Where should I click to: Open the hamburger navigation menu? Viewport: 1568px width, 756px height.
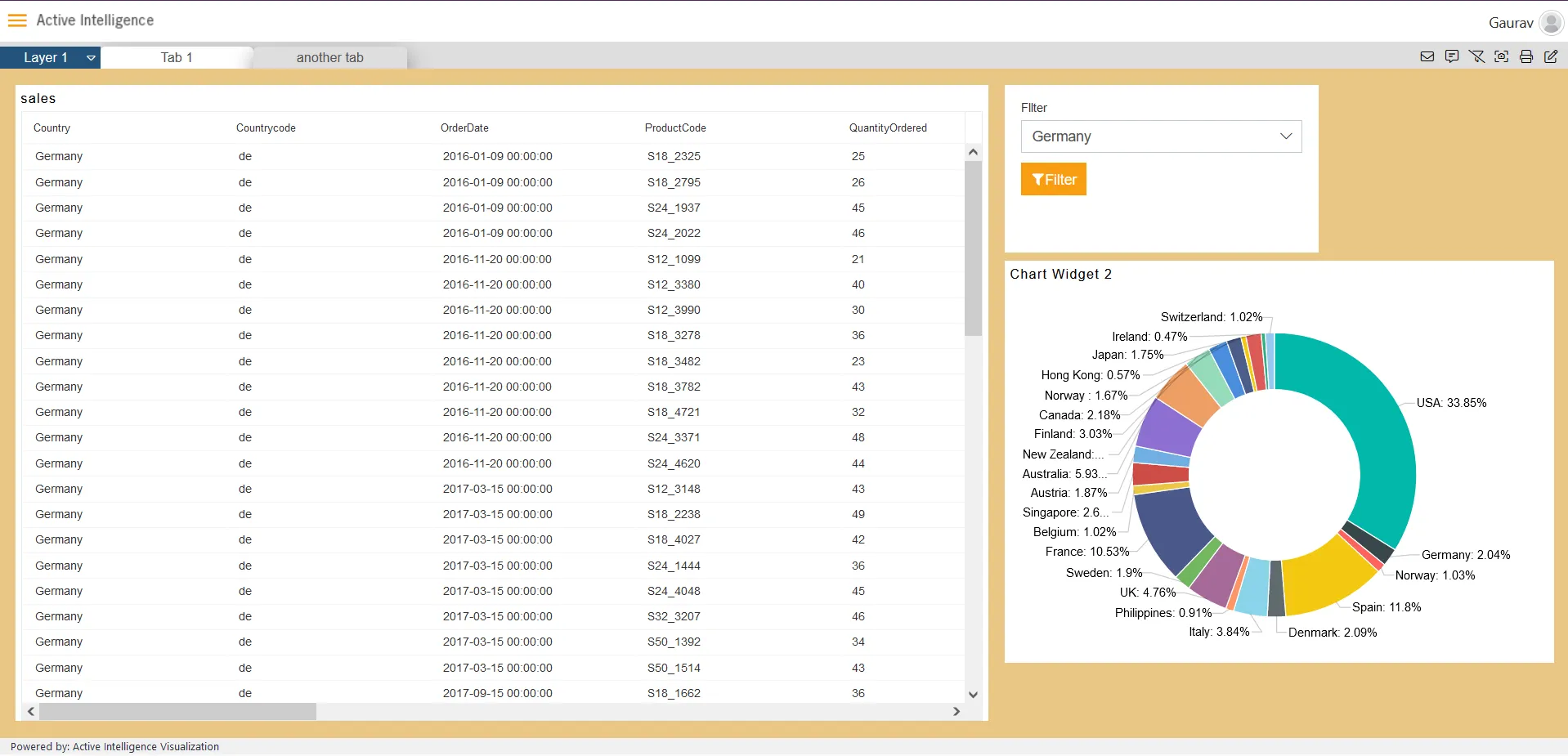[17, 20]
